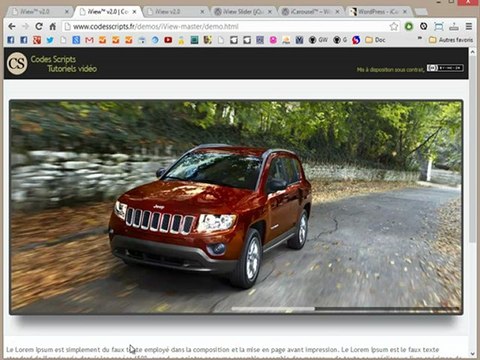Click the Jeep slide image
The width and height of the screenshot is (480, 360).
tap(236, 207)
